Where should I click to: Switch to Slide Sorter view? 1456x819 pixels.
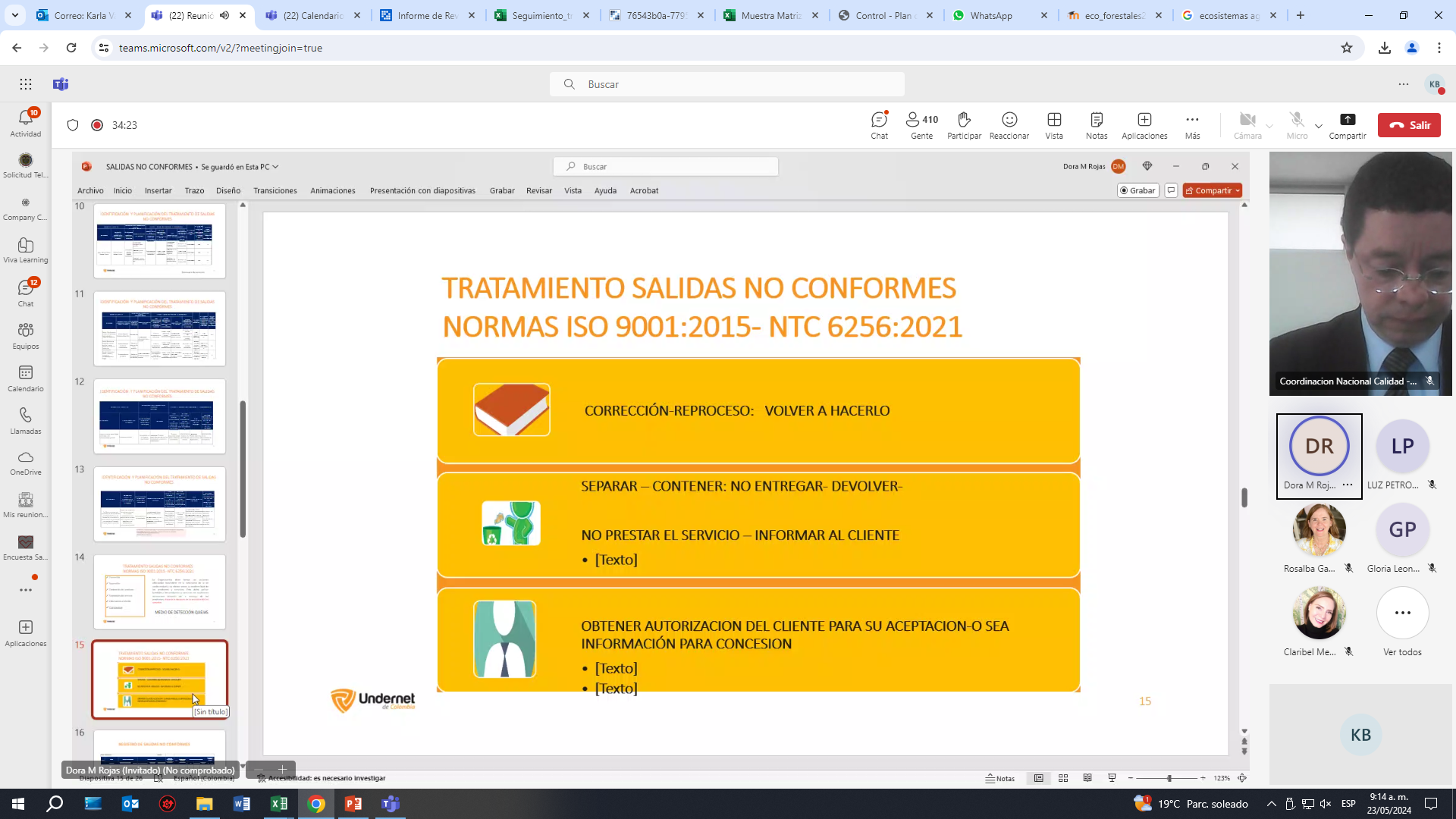tap(1063, 778)
